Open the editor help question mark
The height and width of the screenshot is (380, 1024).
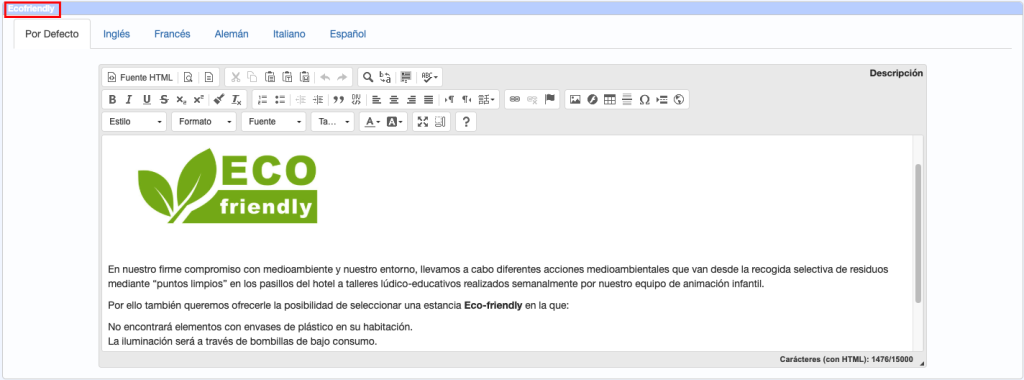[466, 121]
